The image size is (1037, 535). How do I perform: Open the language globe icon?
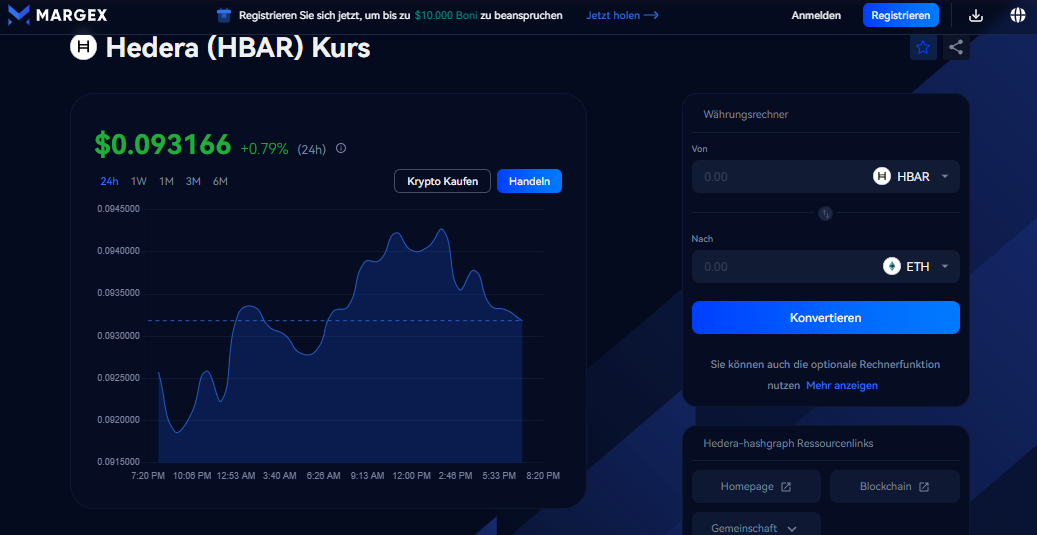click(1018, 15)
